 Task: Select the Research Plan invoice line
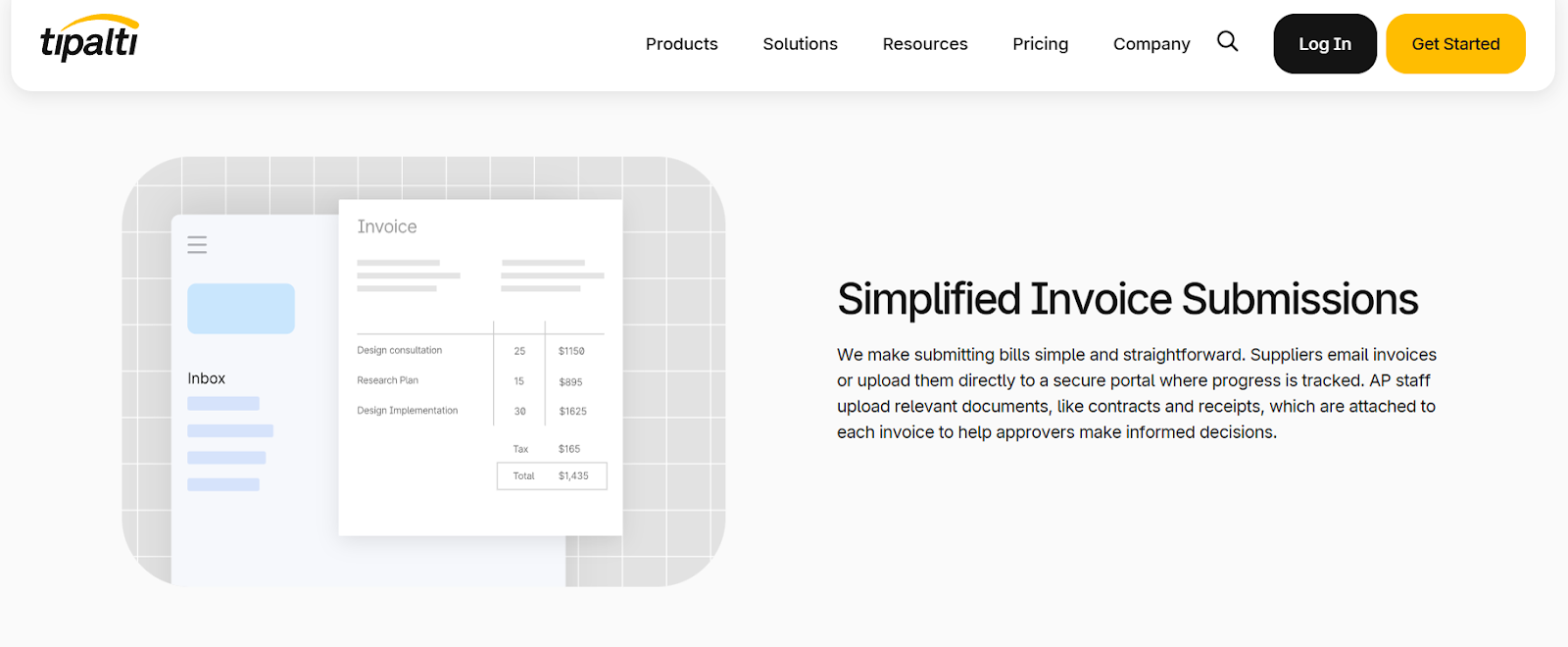tap(388, 380)
